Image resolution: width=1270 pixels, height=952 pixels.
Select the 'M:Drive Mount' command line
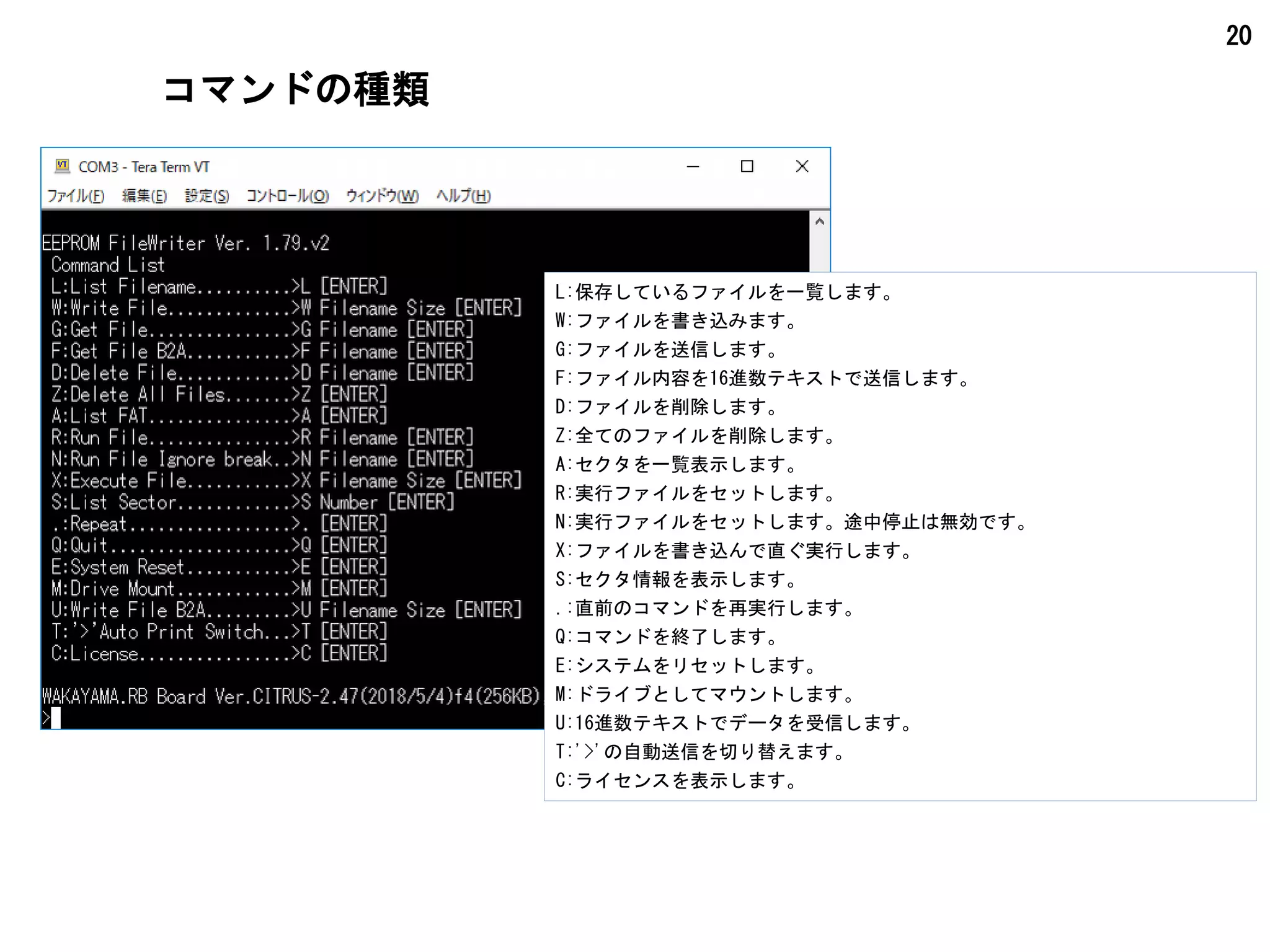tap(220, 588)
